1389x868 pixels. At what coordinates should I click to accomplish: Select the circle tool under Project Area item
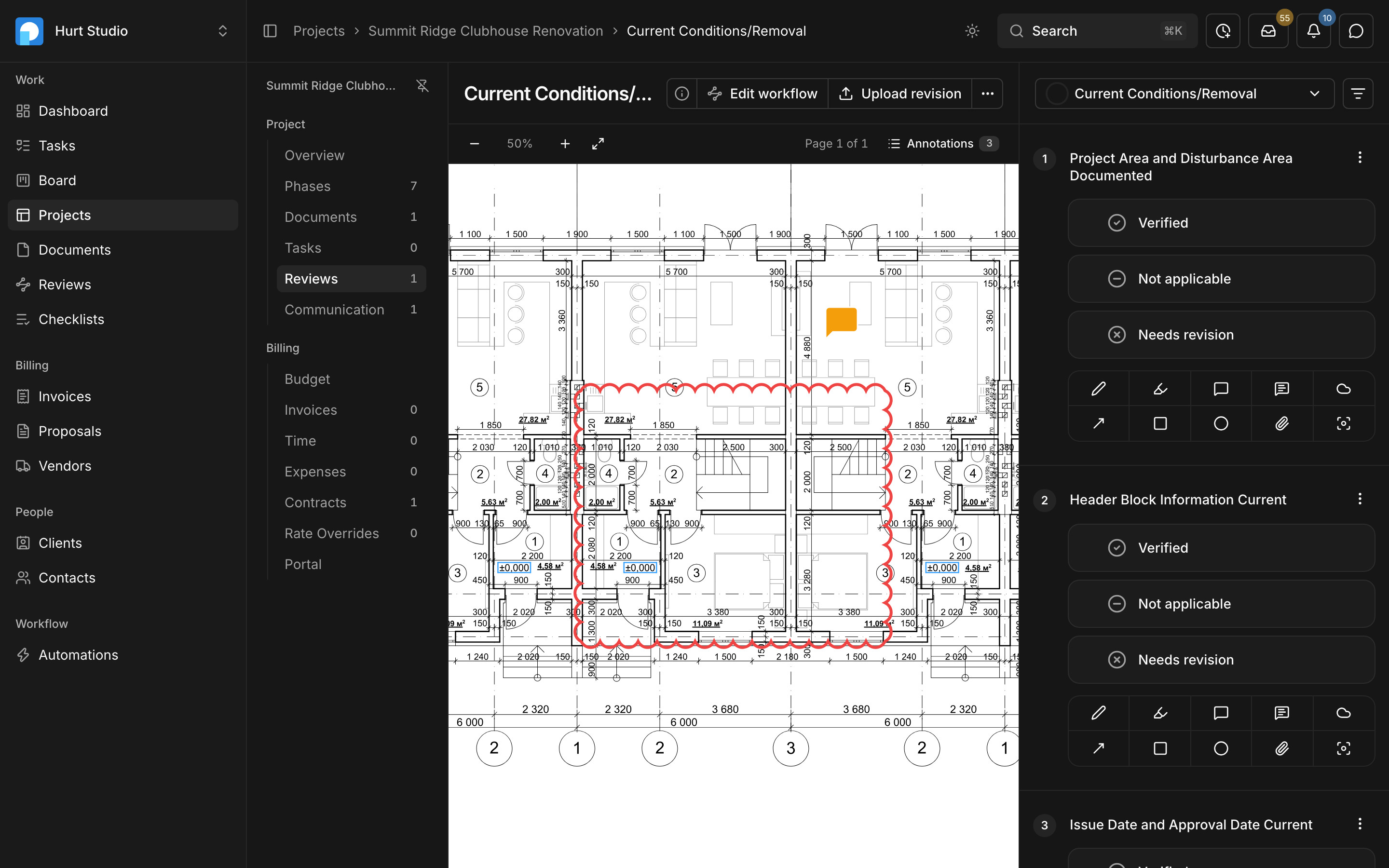1221,424
